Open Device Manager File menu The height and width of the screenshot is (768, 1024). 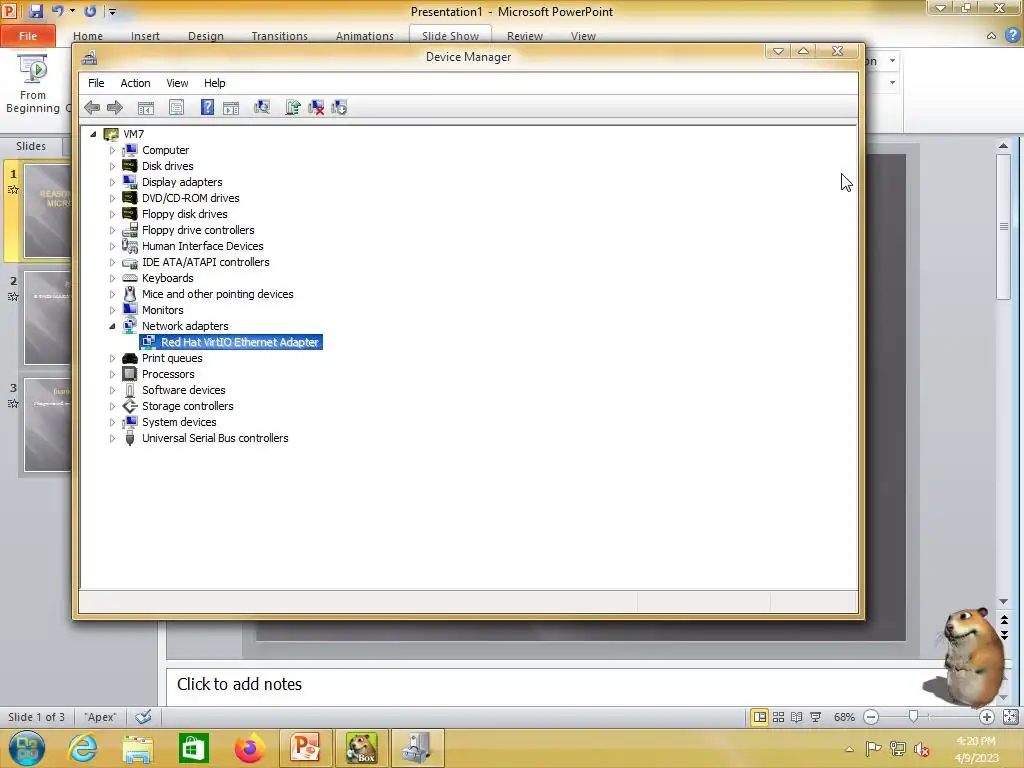pyautogui.click(x=96, y=83)
